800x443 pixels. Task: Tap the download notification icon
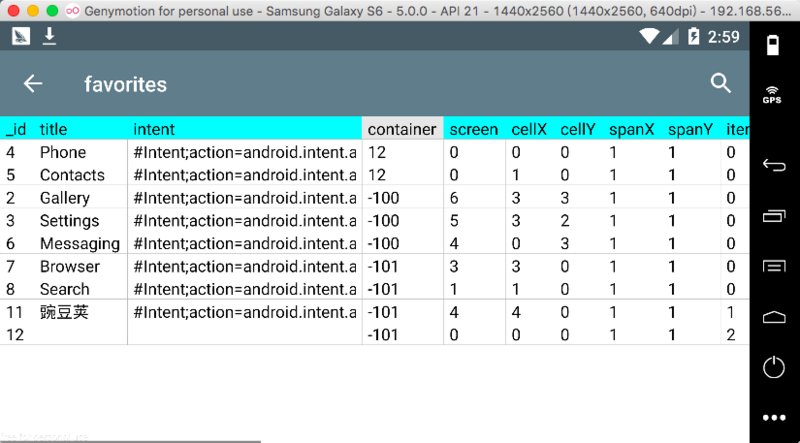49,36
